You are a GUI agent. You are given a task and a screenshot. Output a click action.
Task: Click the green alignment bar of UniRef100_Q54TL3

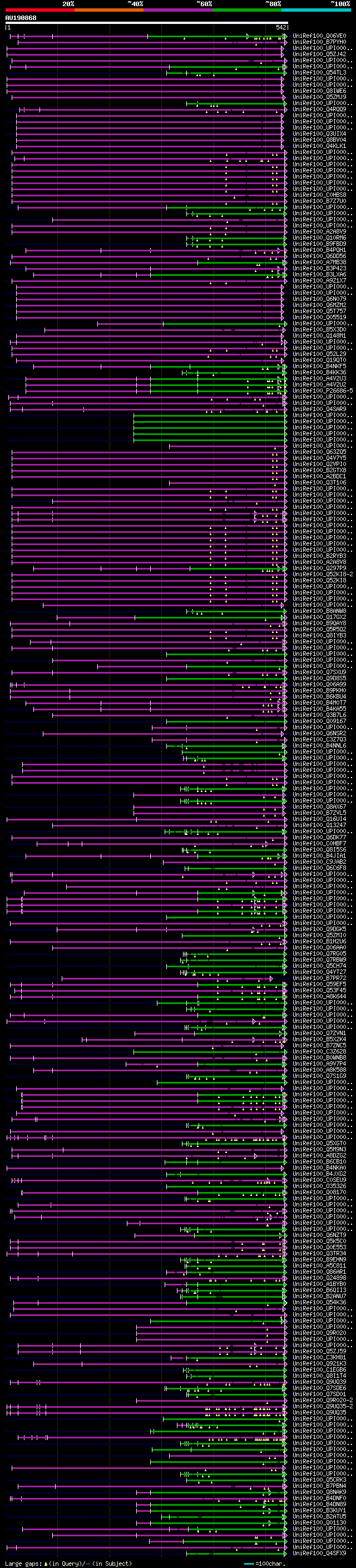[x=226, y=73]
